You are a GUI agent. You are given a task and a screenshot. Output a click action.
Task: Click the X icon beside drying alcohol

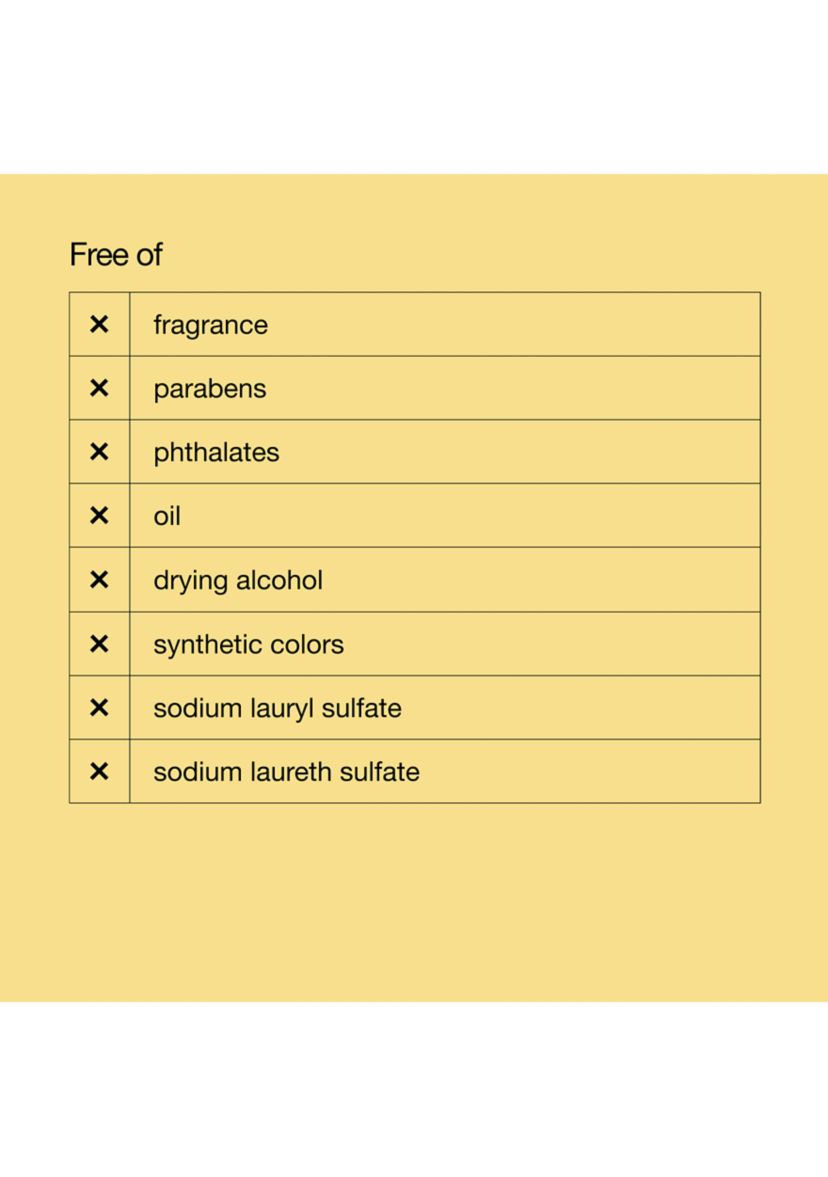[99, 579]
